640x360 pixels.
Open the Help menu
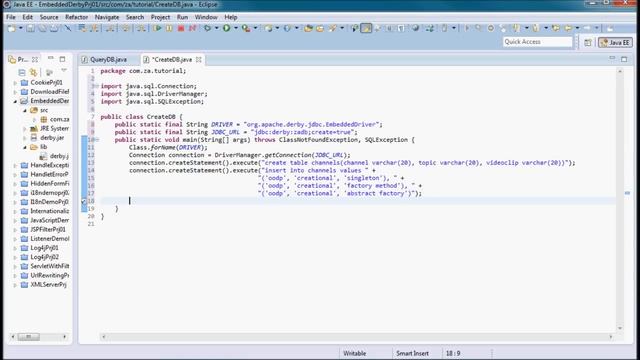(x=231, y=17)
